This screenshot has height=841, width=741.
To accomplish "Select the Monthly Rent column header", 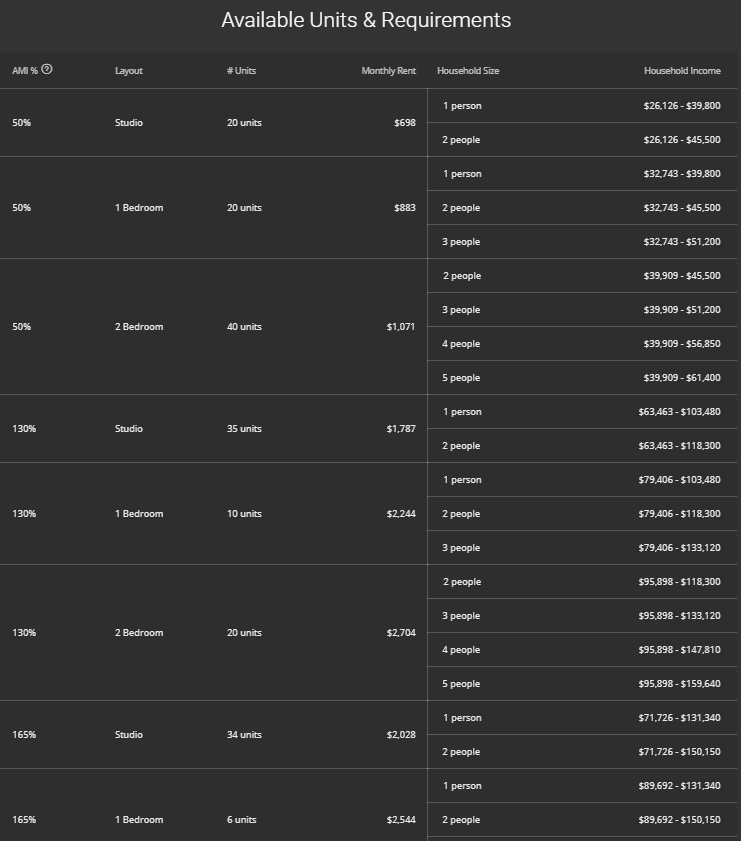I will click(x=388, y=71).
